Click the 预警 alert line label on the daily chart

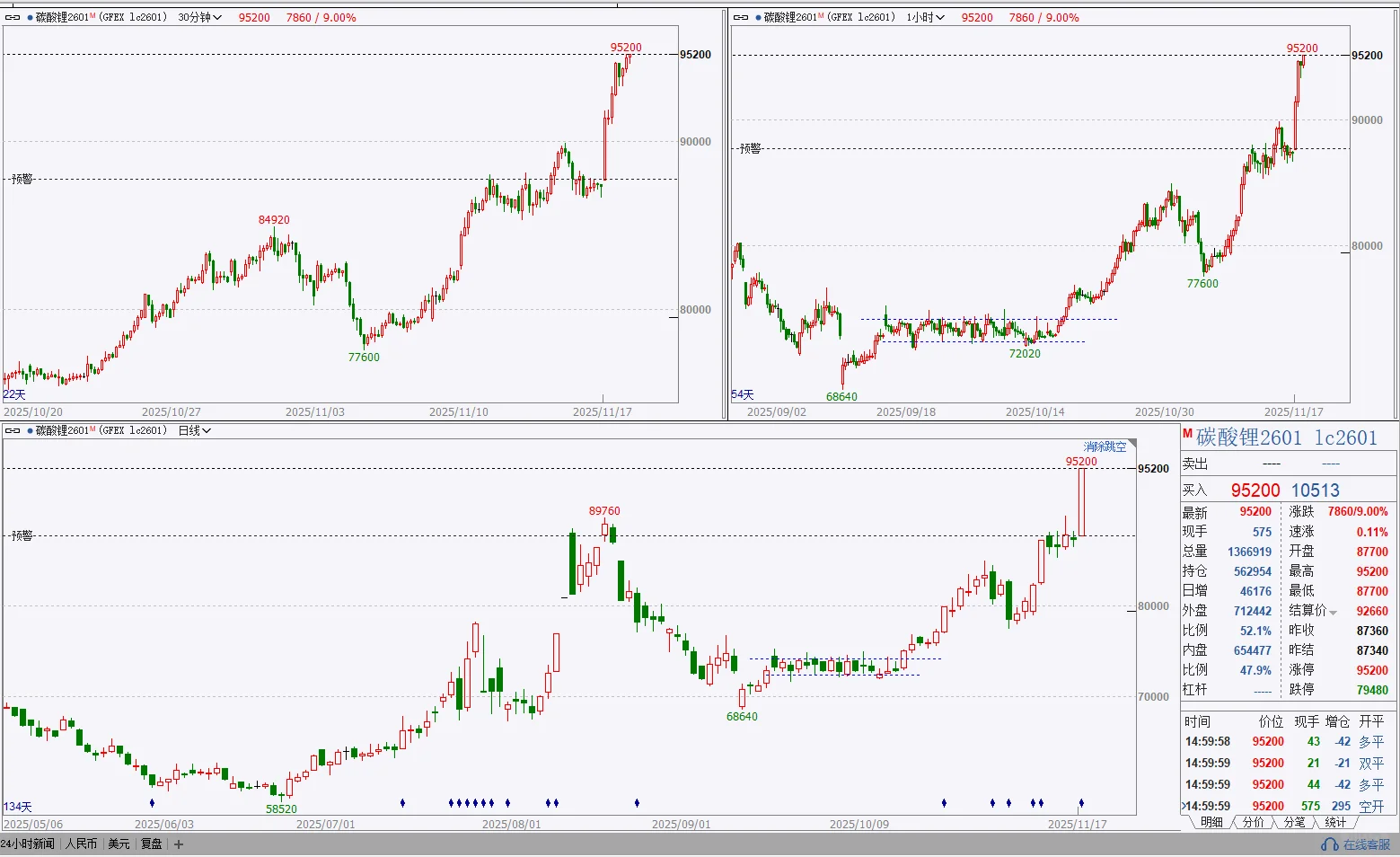click(22, 535)
